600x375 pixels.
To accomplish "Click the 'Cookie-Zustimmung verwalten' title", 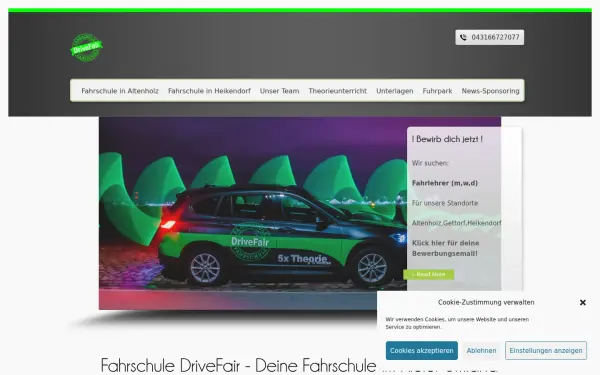I will (486, 302).
